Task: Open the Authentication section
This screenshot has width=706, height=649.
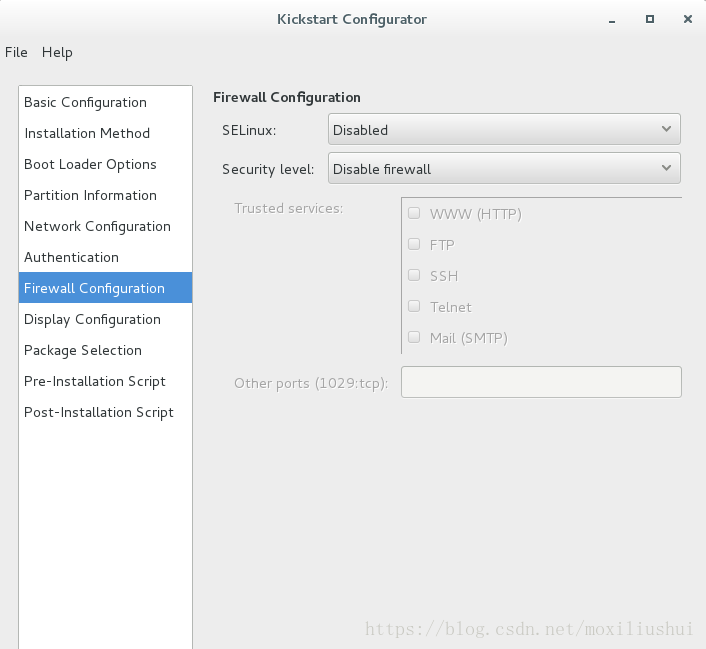Action: pyautogui.click(x=105, y=257)
